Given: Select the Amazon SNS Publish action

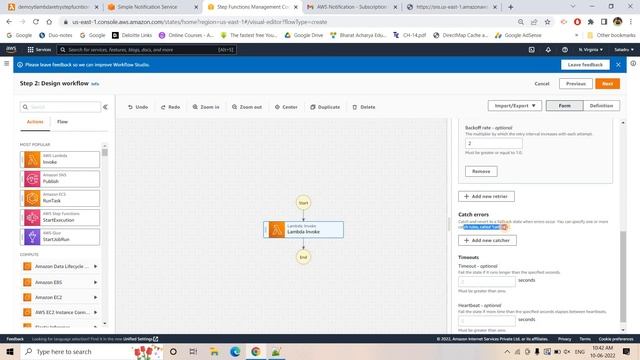Looking at the screenshot, I should coord(60,178).
